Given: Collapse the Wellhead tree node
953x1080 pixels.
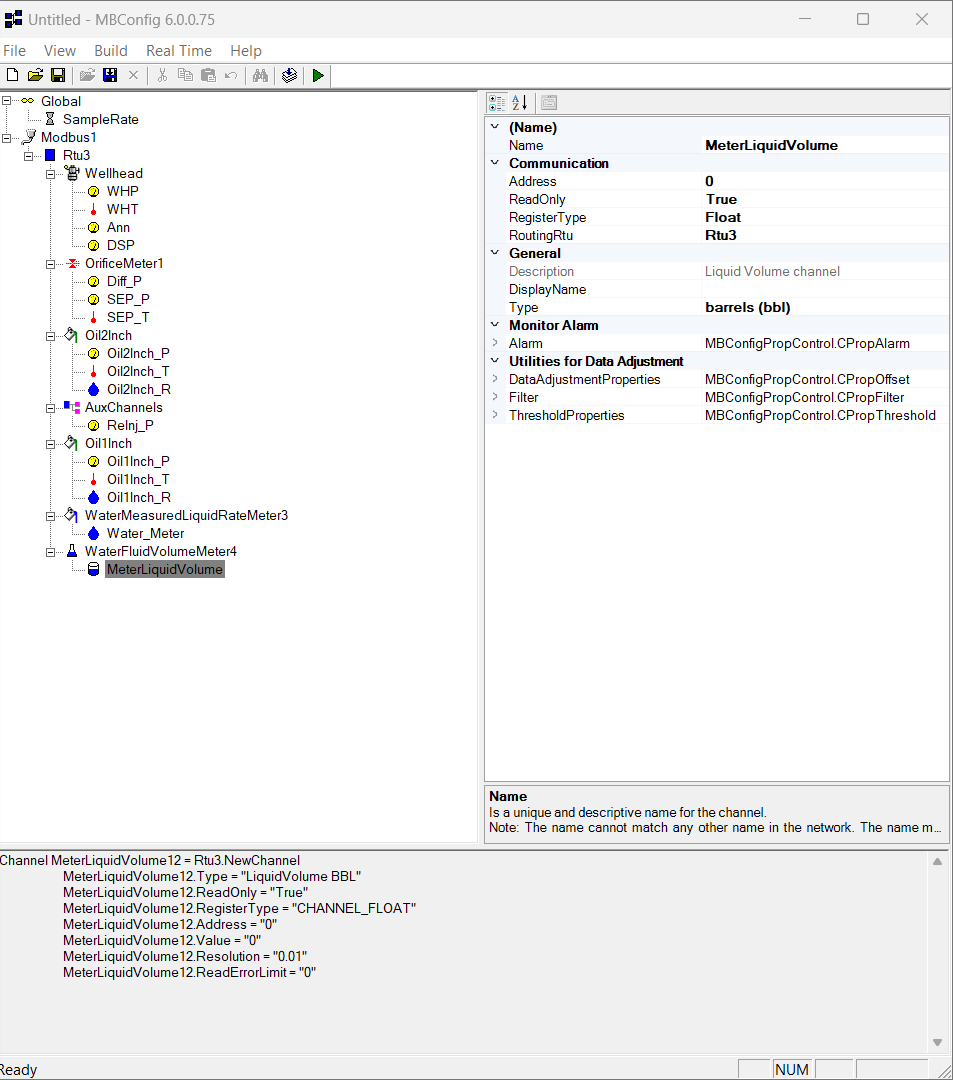Looking at the screenshot, I should pyautogui.click(x=51, y=173).
